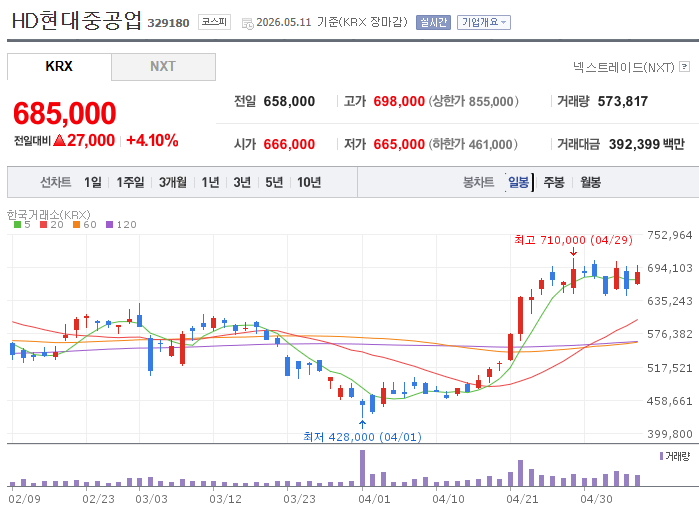Click the low price 665,000

click(x=399, y=144)
